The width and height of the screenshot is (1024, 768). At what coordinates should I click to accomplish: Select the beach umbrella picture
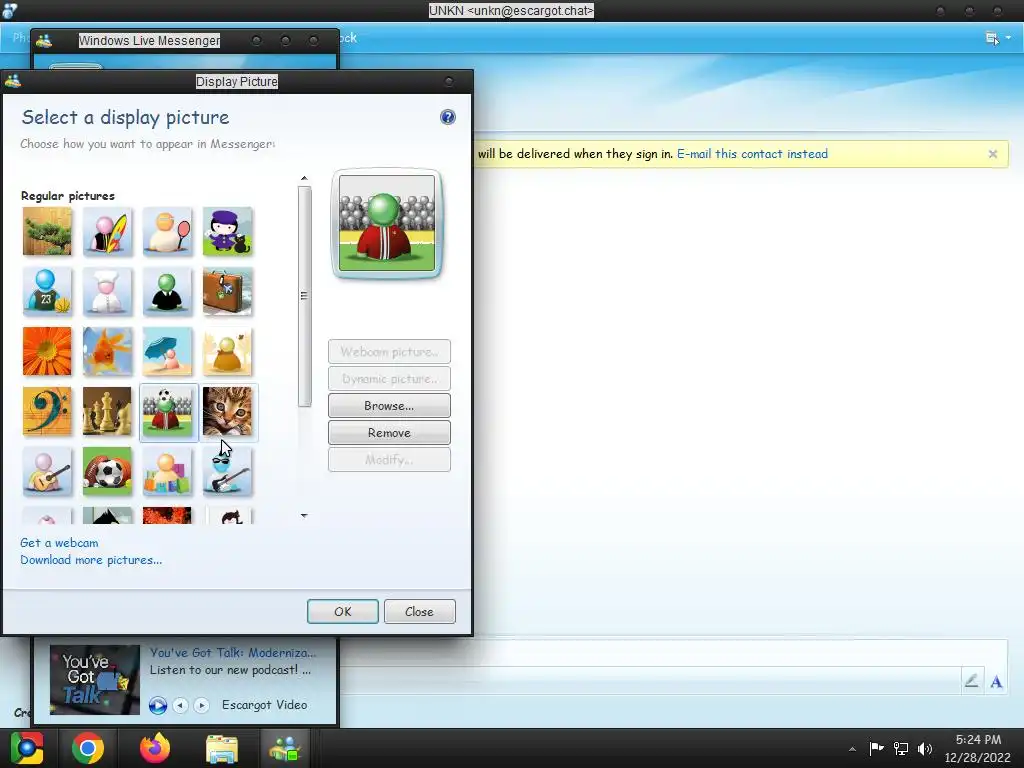coord(167,351)
